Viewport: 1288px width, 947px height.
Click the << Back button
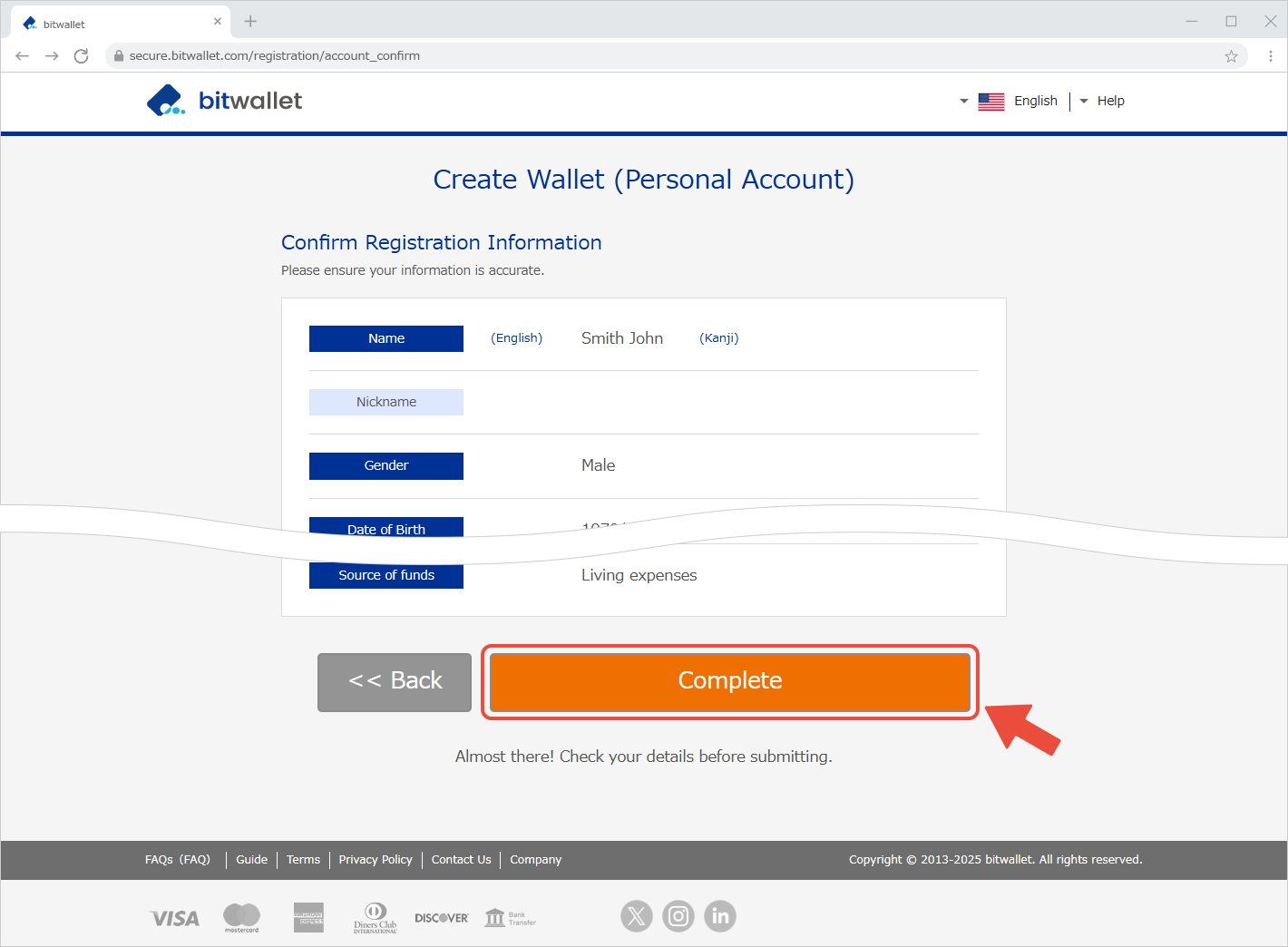click(395, 682)
